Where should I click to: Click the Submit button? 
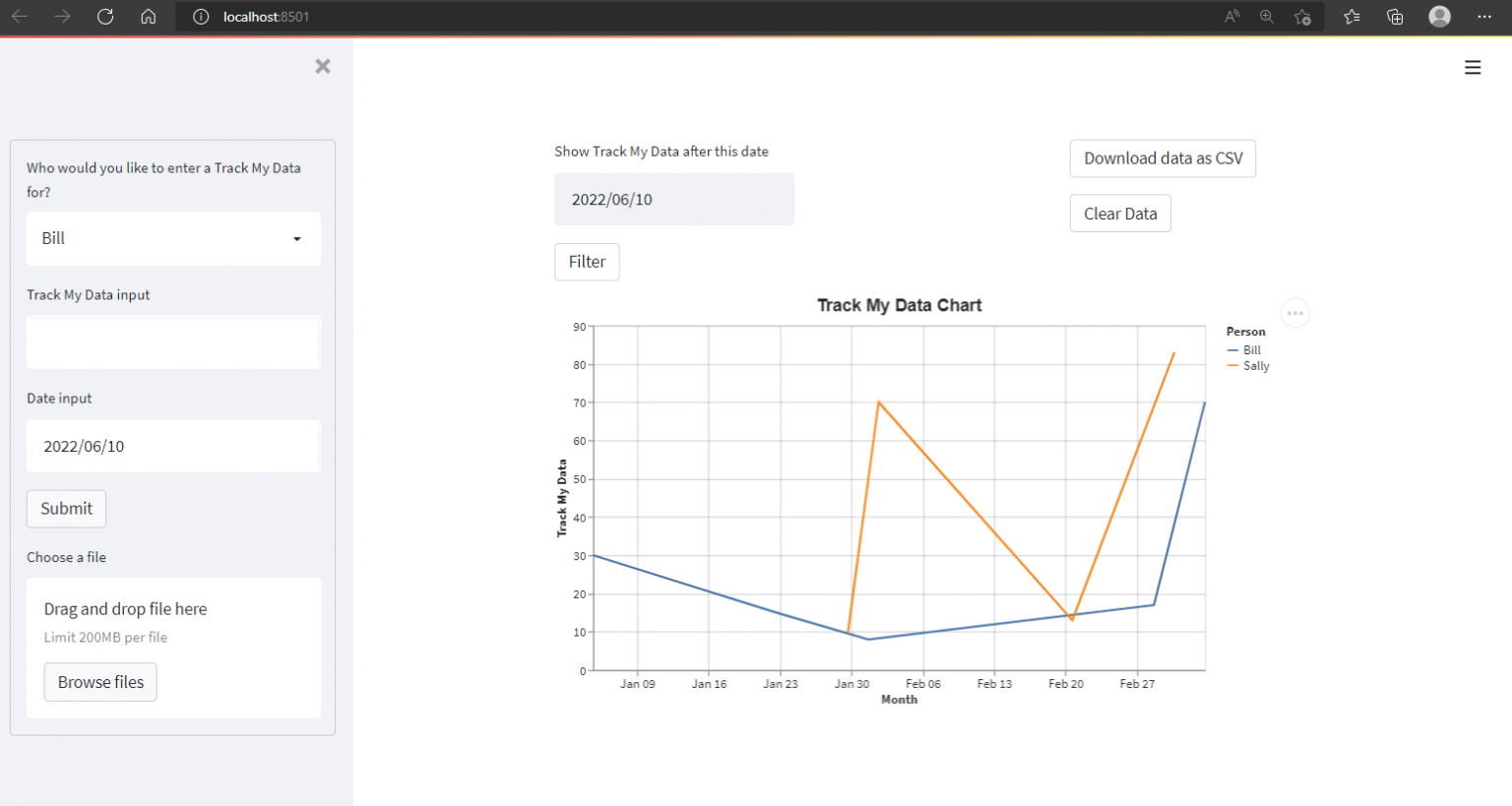point(66,509)
